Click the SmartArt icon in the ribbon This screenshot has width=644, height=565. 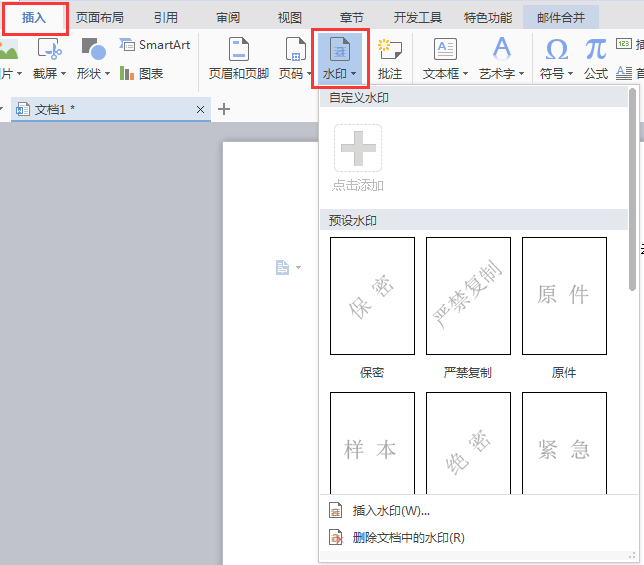(x=127, y=45)
